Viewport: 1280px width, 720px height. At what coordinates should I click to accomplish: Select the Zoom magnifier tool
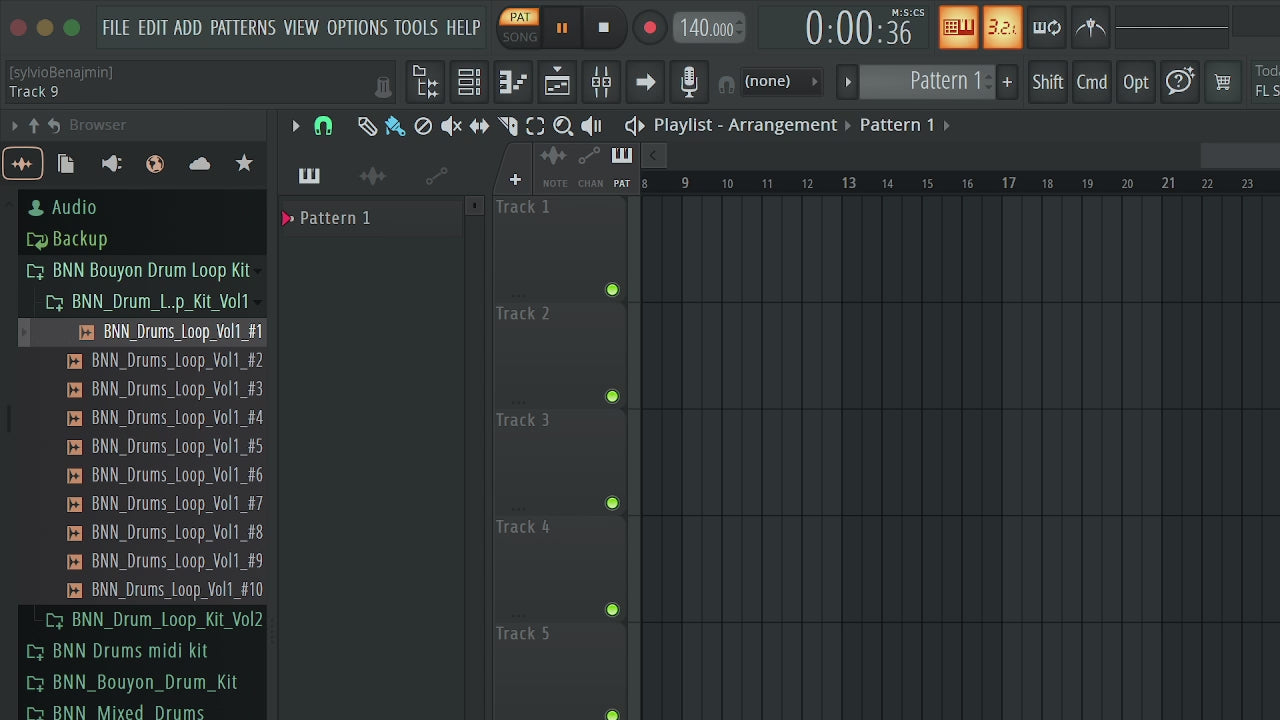(563, 126)
